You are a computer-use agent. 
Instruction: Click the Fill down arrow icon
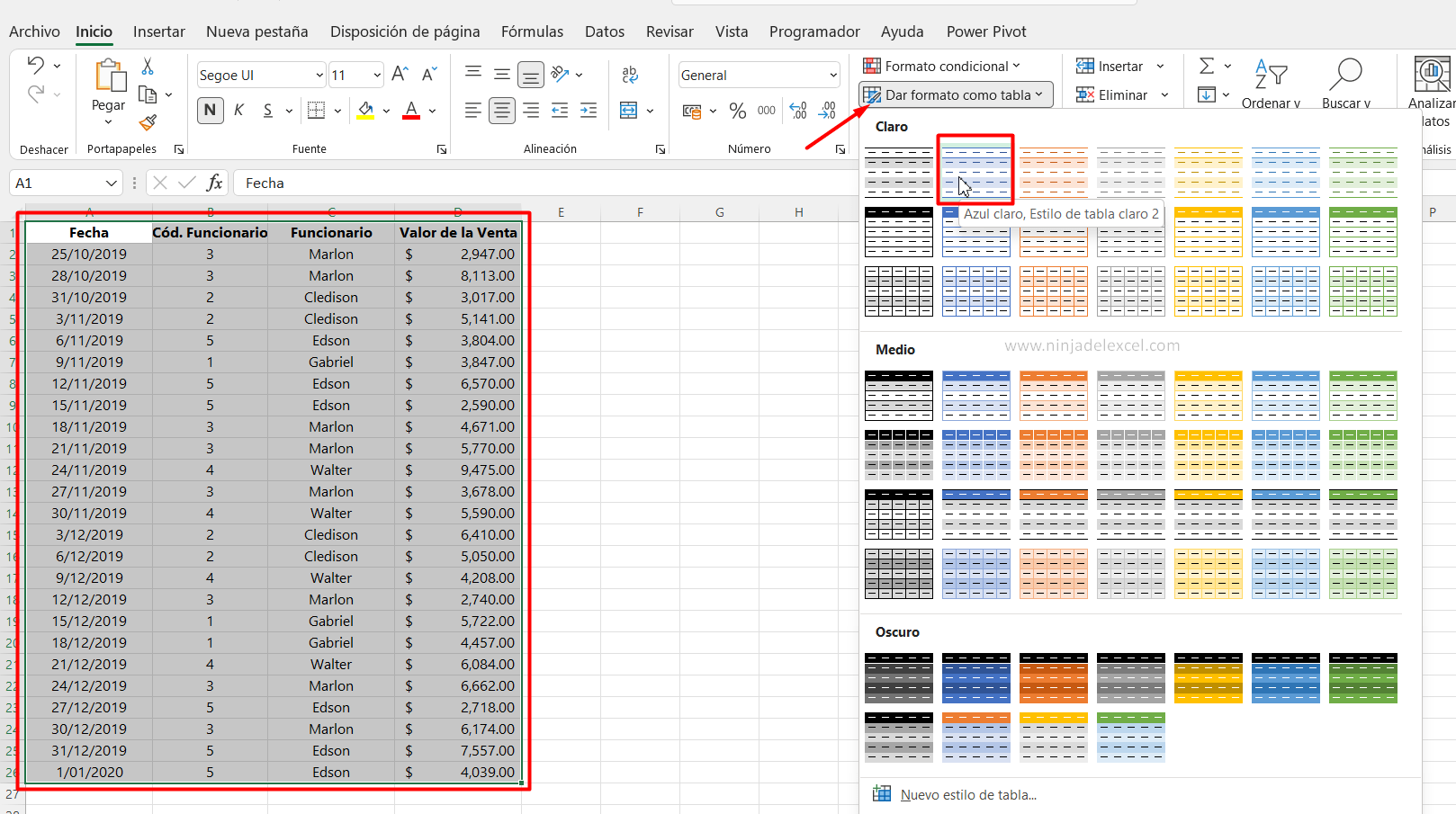(x=1207, y=94)
